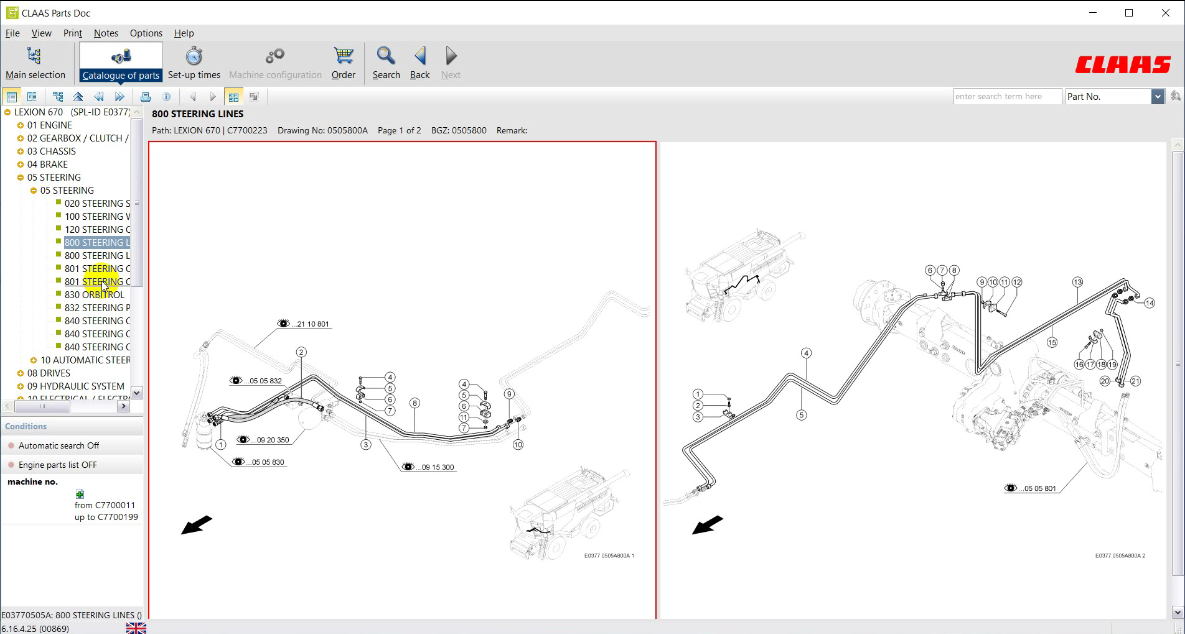Click the double up-chevron level icon

coord(78,97)
